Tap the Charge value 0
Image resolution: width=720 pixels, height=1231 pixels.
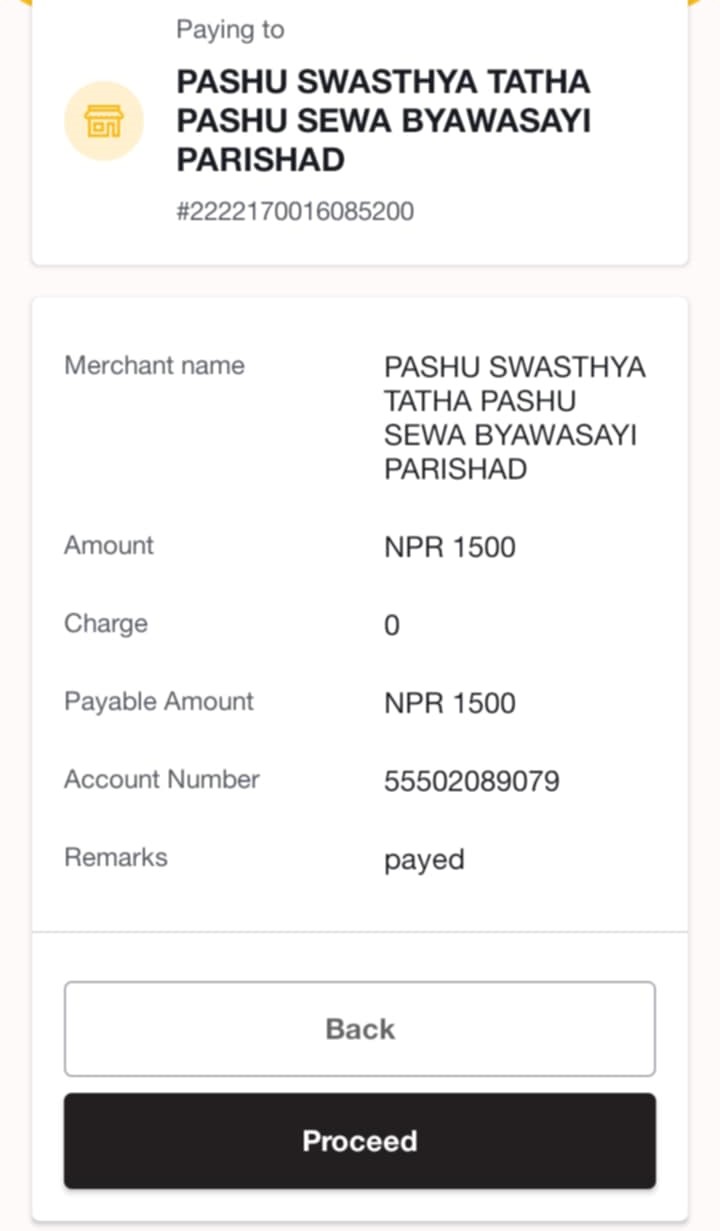point(392,625)
